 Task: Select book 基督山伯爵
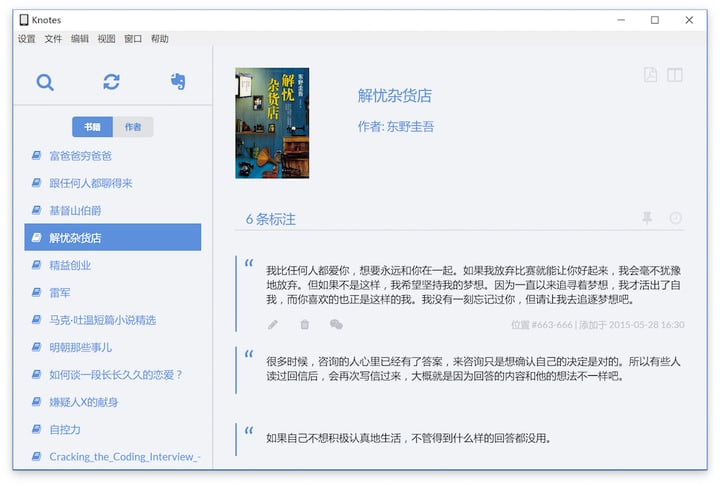point(112,210)
